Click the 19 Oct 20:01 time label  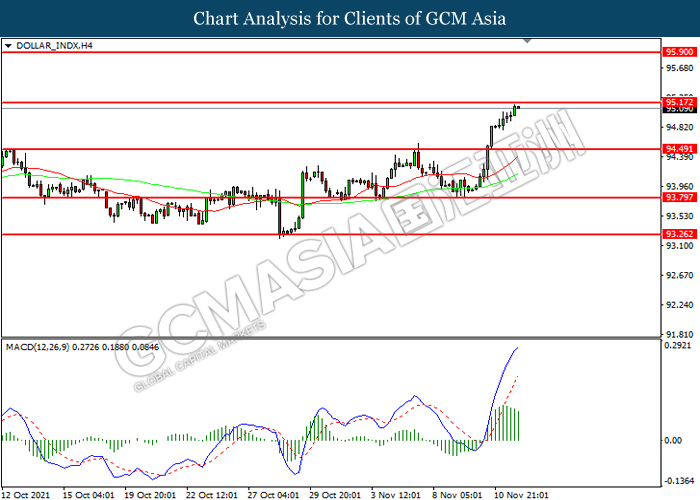pyautogui.click(x=150, y=495)
